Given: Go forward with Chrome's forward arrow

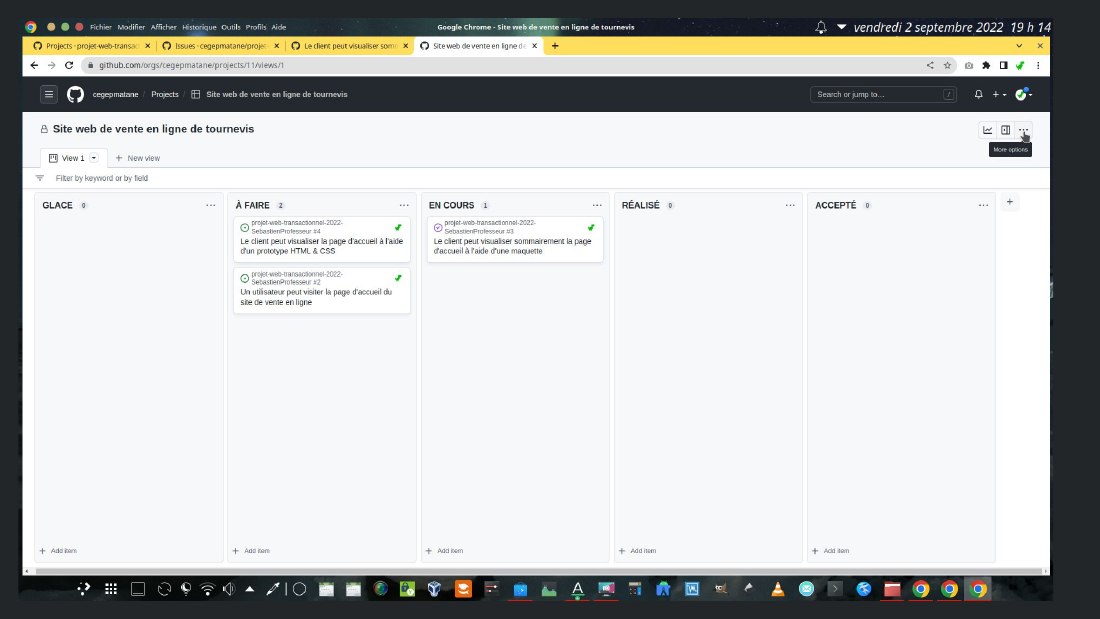Looking at the screenshot, I should pos(51,65).
